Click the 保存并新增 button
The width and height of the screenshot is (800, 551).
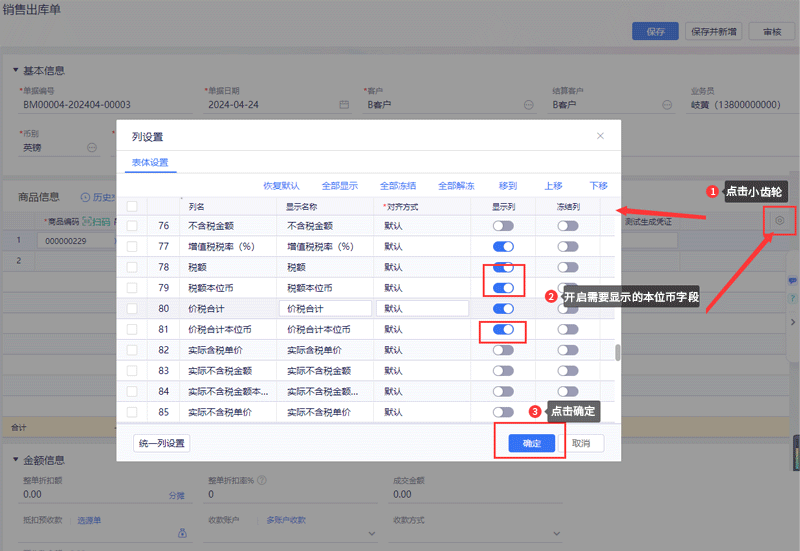pos(713,32)
